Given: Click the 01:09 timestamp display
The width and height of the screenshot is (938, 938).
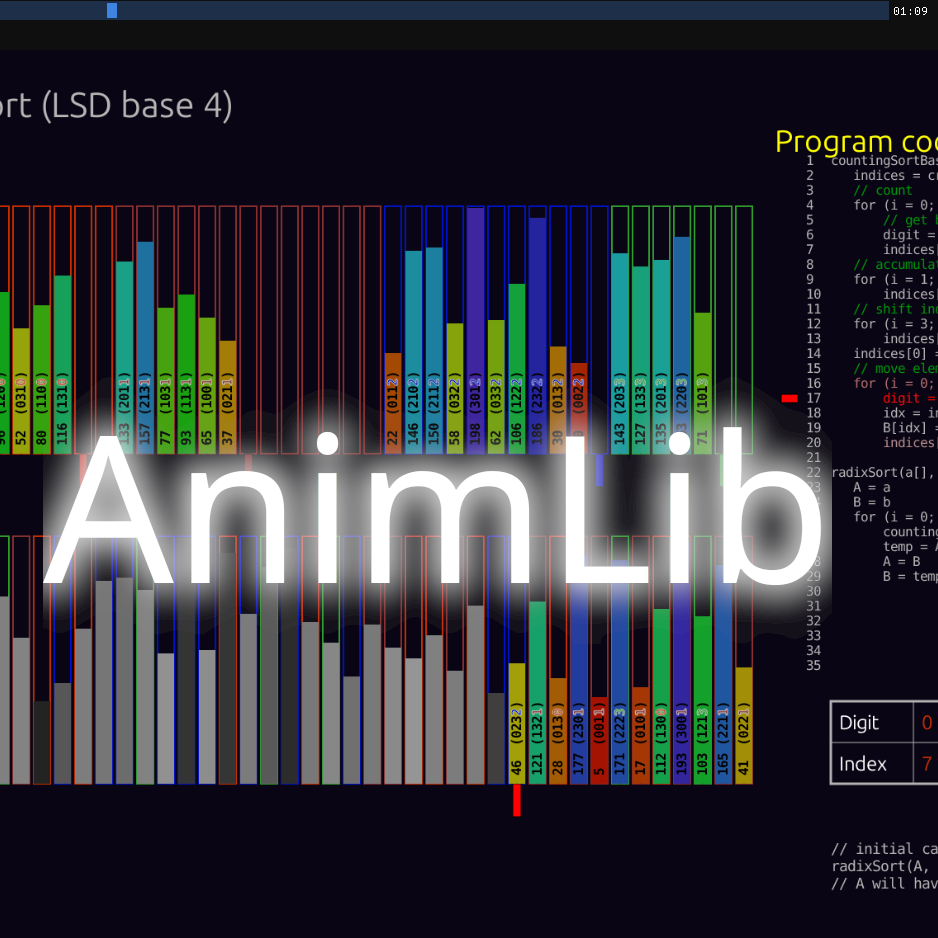Looking at the screenshot, I should [x=910, y=11].
